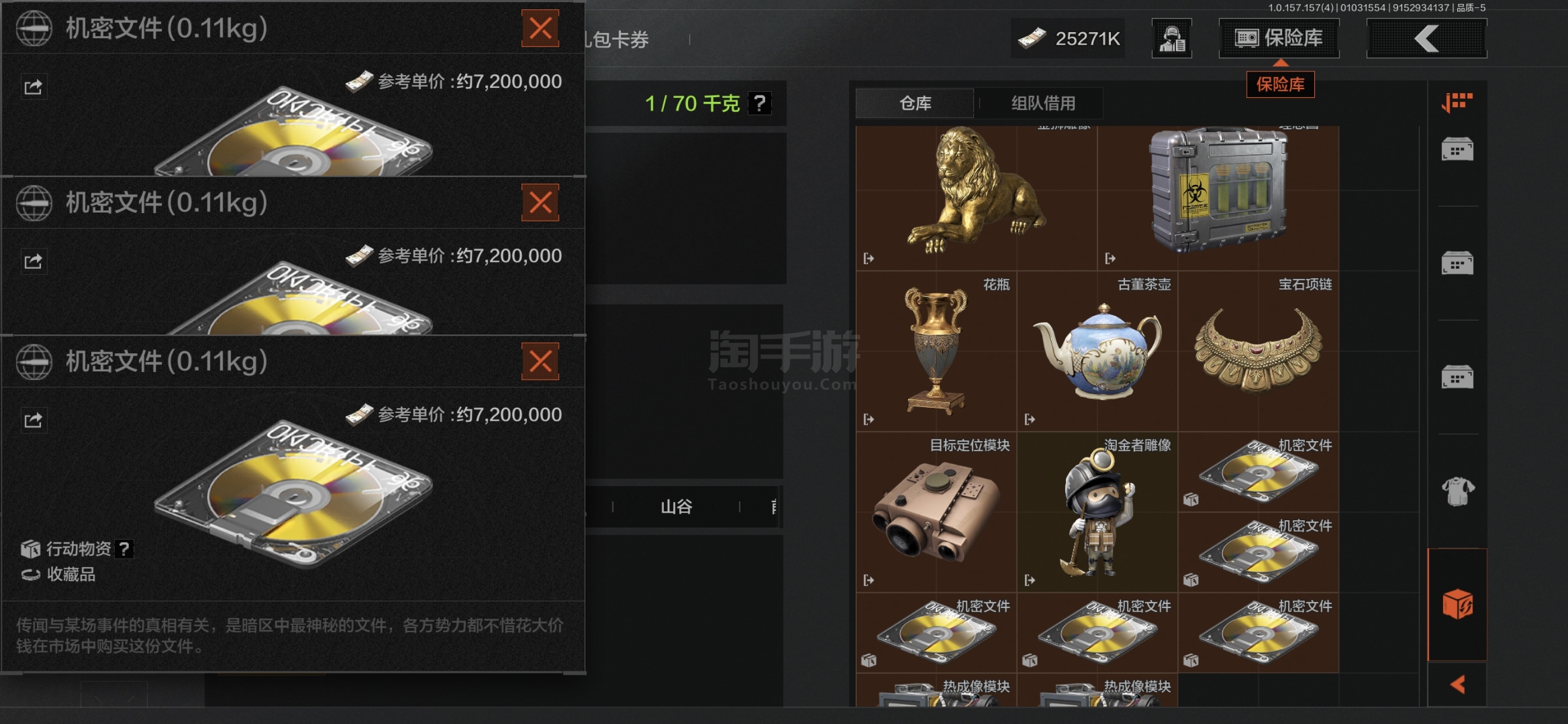Select the orange crate icon in sidebar
The image size is (1568, 724).
[x=1457, y=605]
